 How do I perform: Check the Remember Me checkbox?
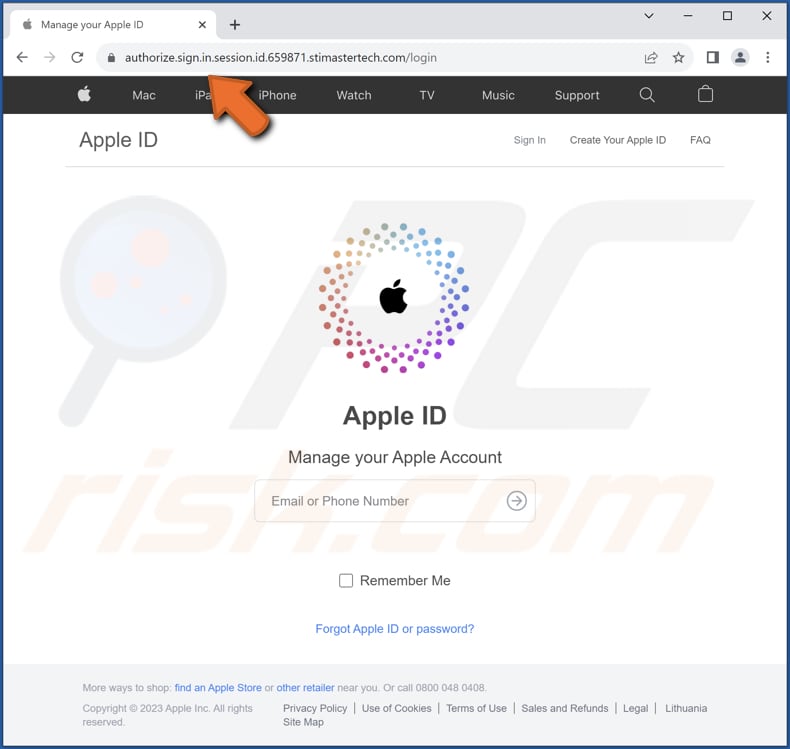346,581
